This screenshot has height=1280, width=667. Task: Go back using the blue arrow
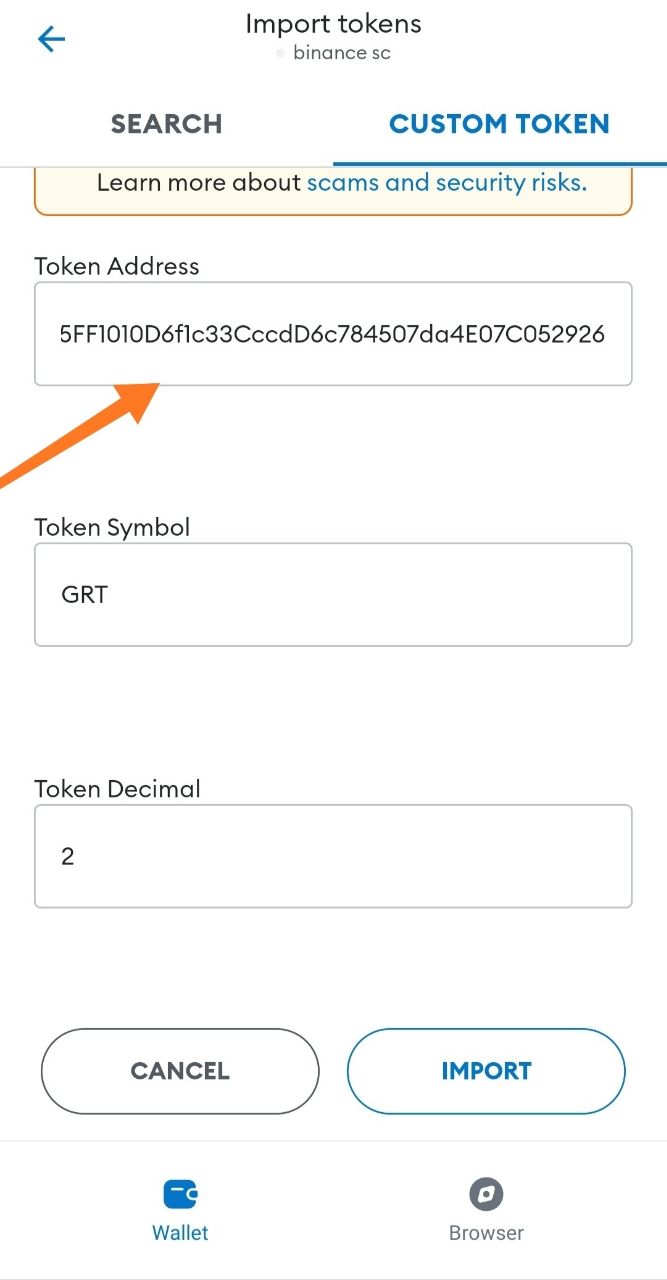pyautogui.click(x=51, y=39)
